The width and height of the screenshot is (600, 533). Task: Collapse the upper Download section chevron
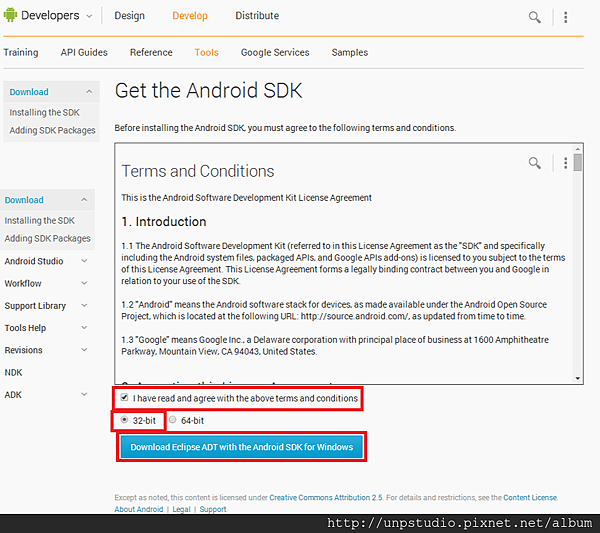click(89, 91)
